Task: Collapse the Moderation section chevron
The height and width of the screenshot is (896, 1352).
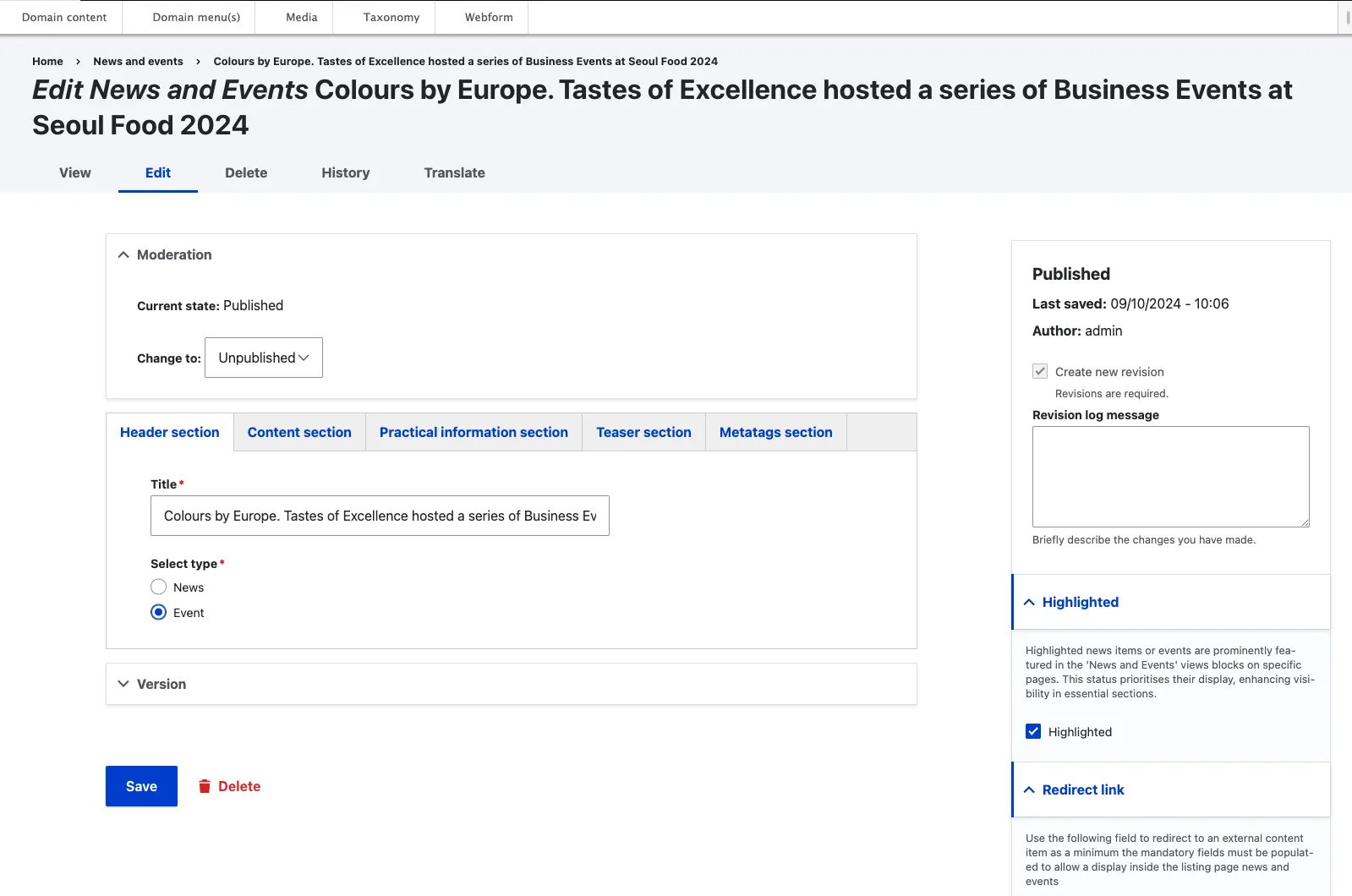Action: pyautogui.click(x=123, y=254)
